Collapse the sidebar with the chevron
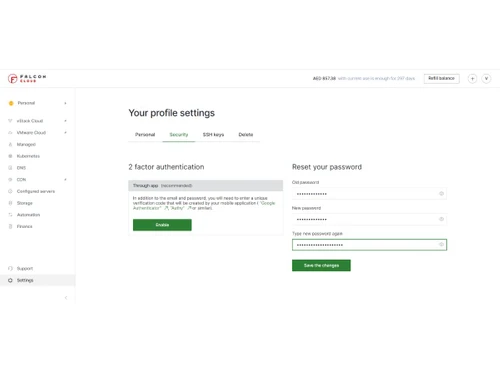The width and height of the screenshot is (500, 375). tap(66, 298)
